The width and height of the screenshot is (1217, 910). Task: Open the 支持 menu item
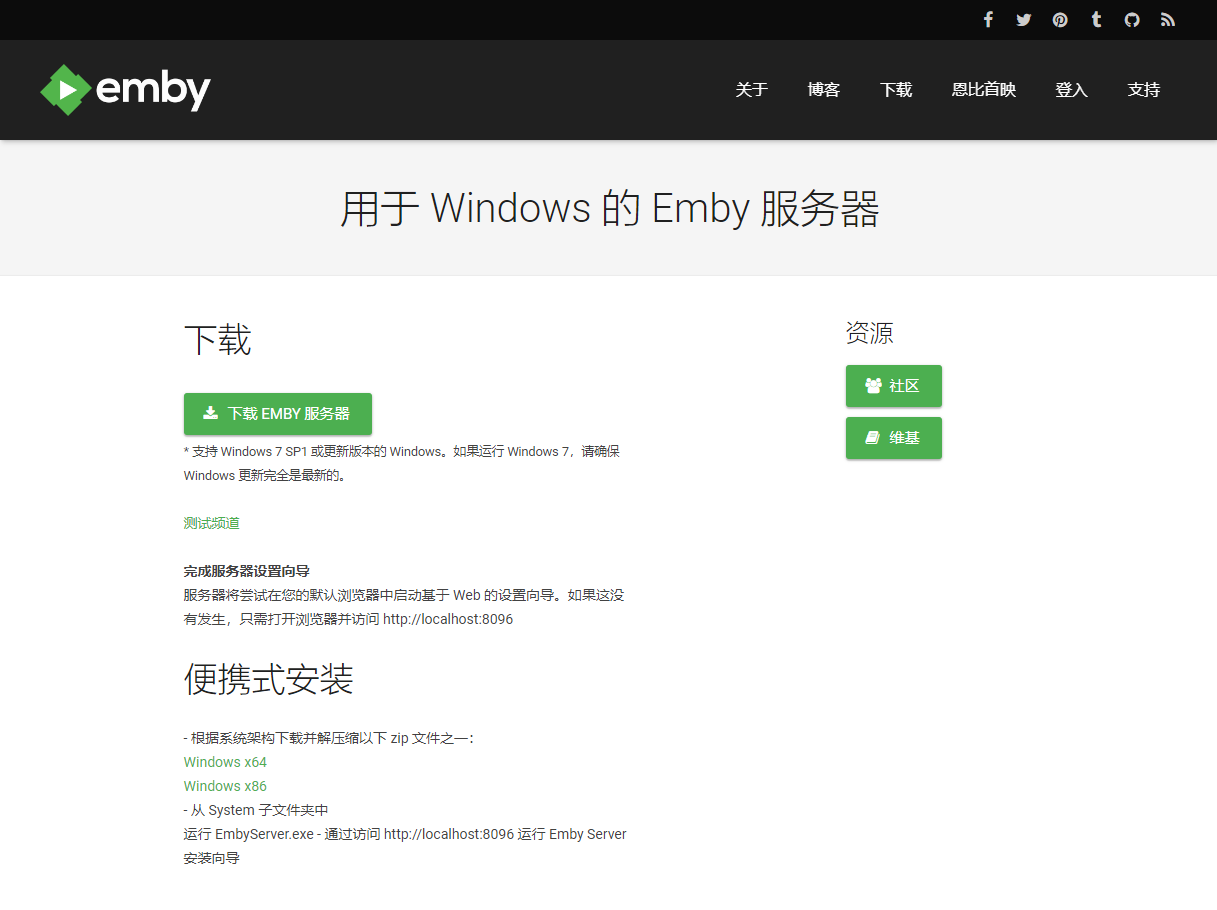point(1144,90)
